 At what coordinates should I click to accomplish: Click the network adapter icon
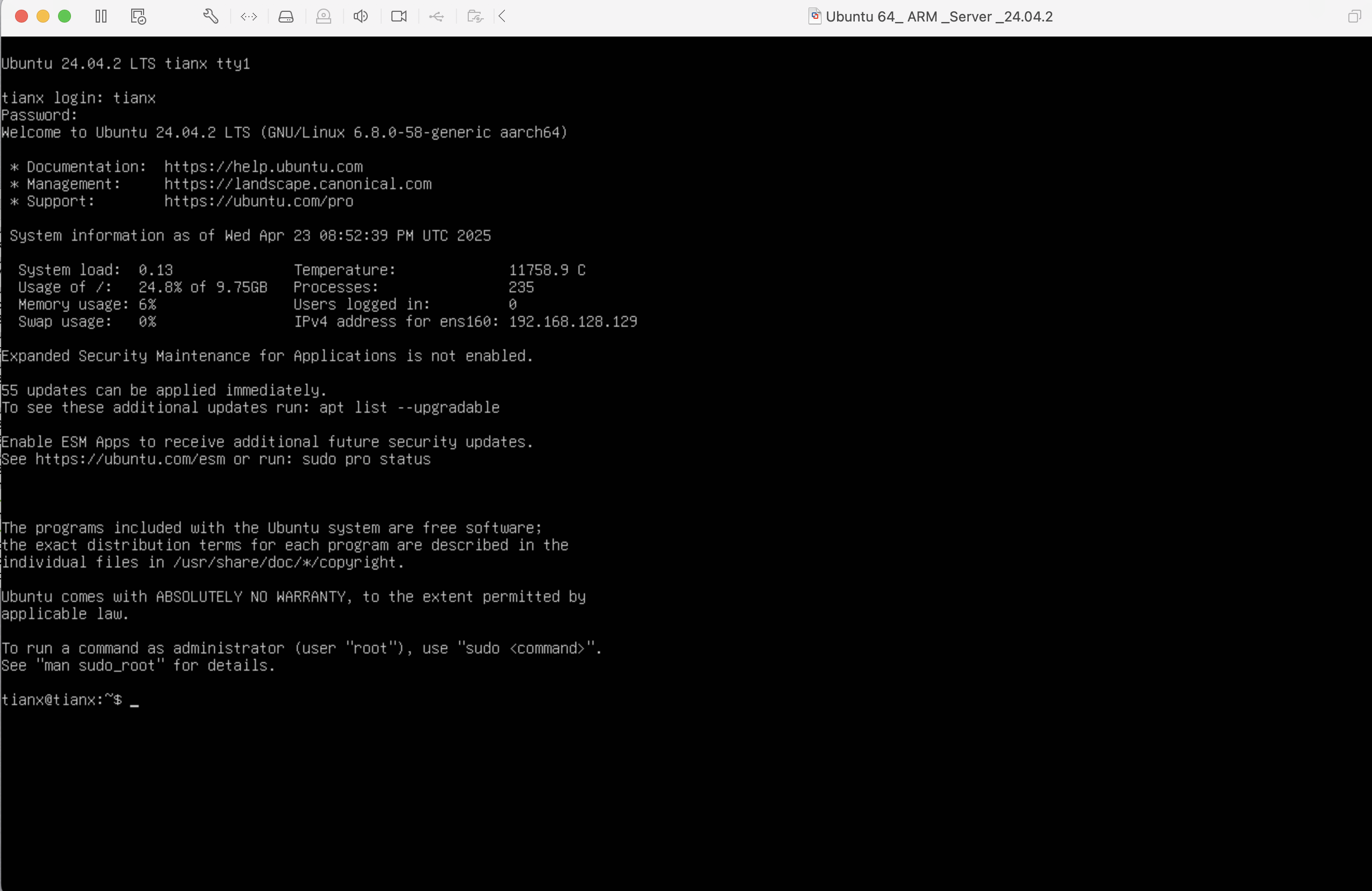coord(249,16)
